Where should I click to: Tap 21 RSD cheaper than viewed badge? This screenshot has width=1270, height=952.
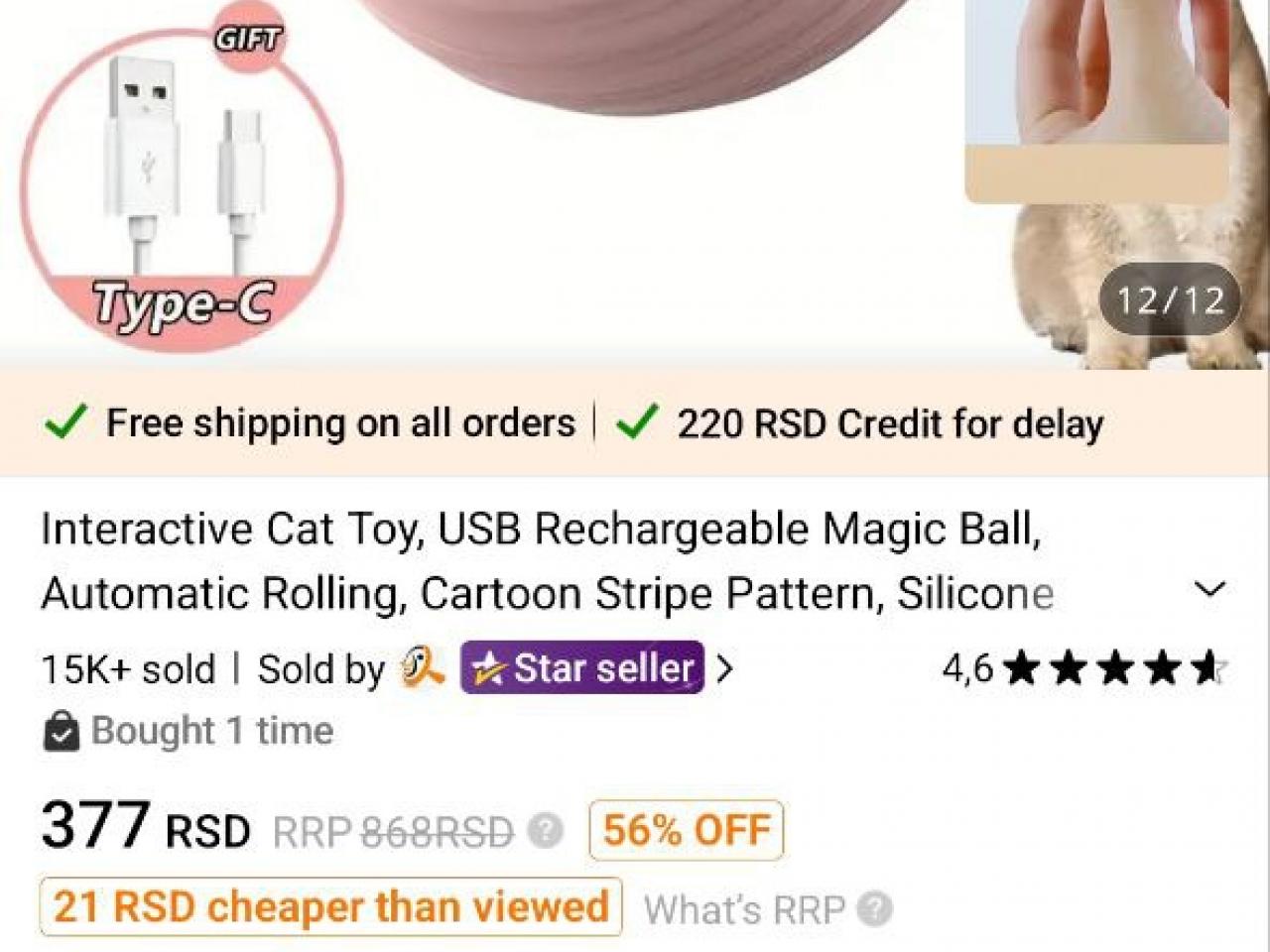point(331,906)
